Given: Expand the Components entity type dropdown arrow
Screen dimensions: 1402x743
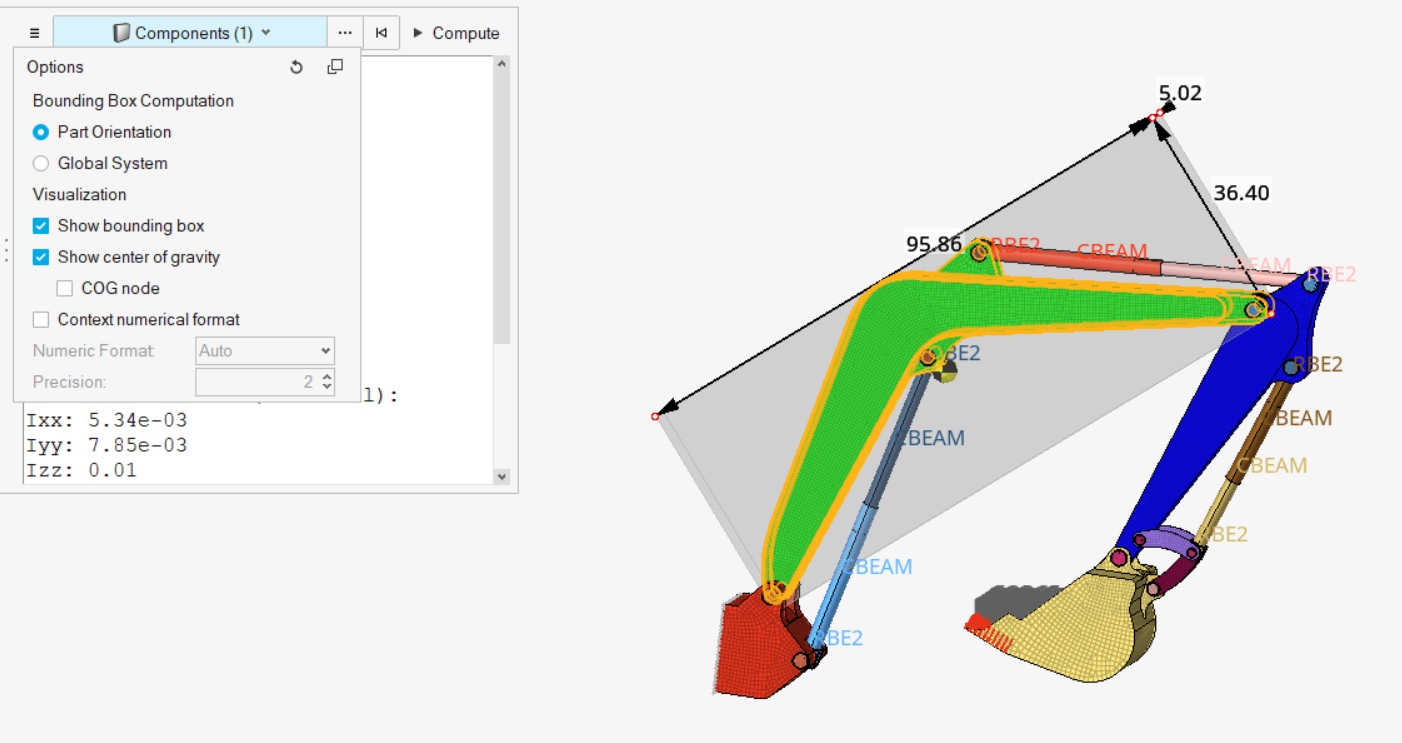Looking at the screenshot, I should coord(266,33).
